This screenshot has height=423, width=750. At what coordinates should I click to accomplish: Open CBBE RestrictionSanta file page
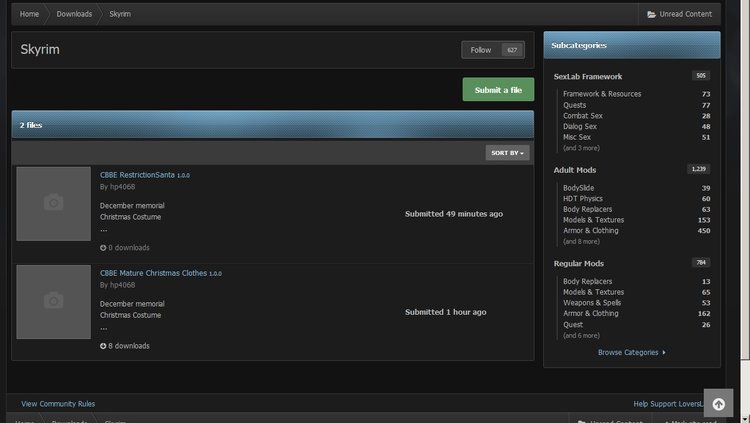click(137, 175)
